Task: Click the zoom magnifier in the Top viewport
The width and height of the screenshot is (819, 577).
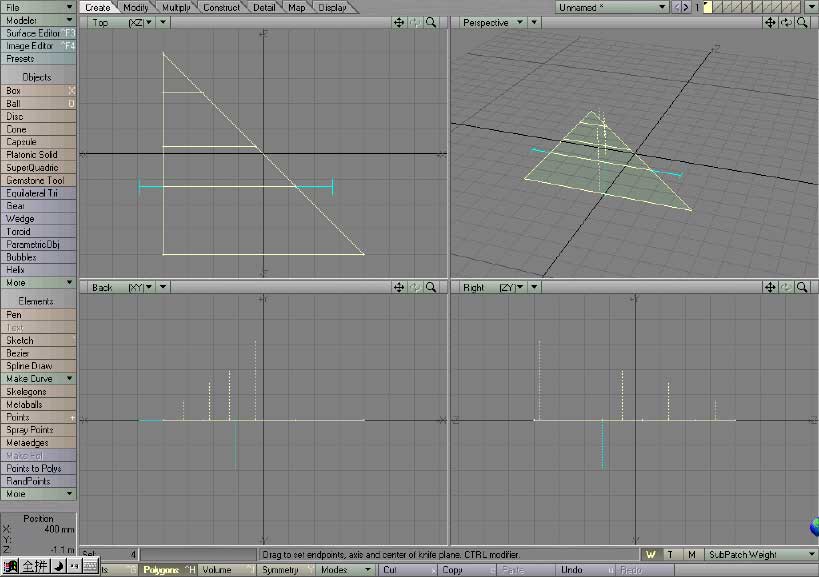Action: (431, 22)
